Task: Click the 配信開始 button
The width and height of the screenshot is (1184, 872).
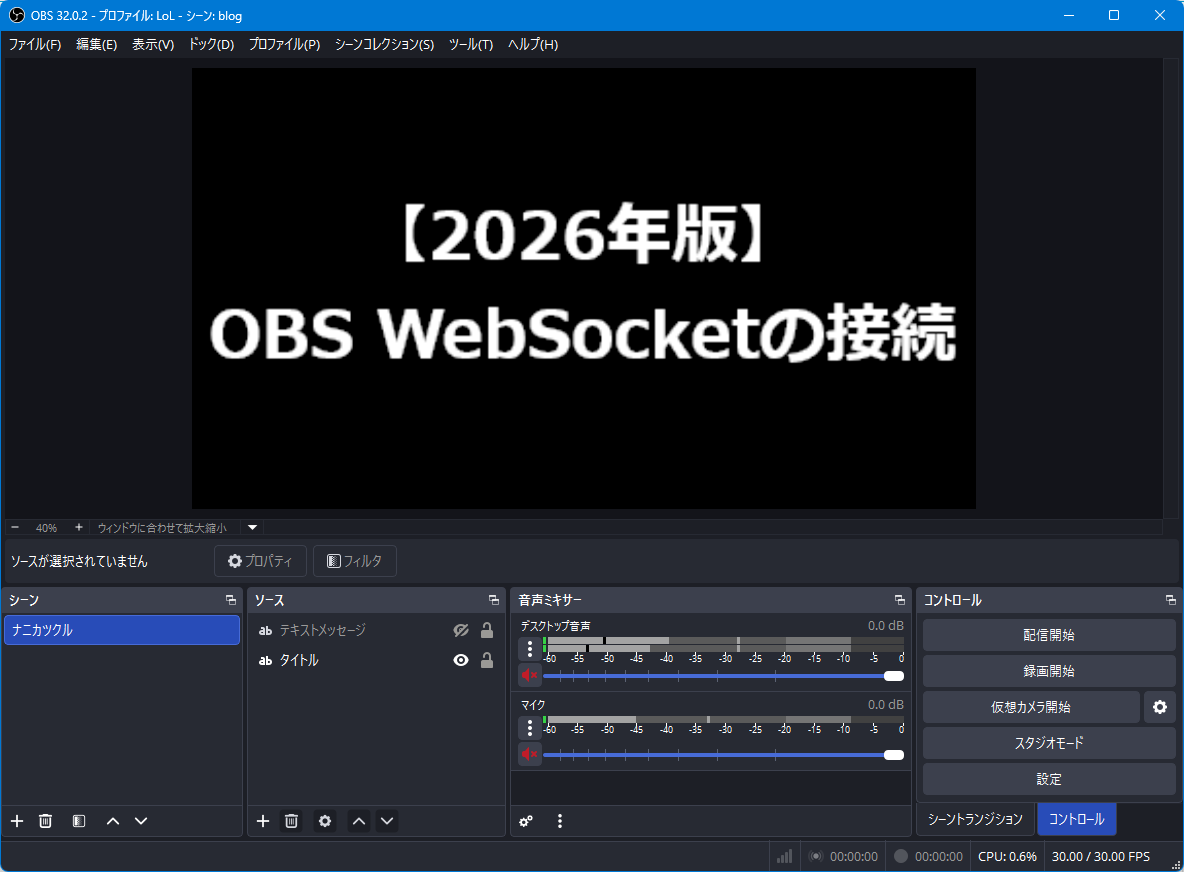Action: [x=1048, y=635]
